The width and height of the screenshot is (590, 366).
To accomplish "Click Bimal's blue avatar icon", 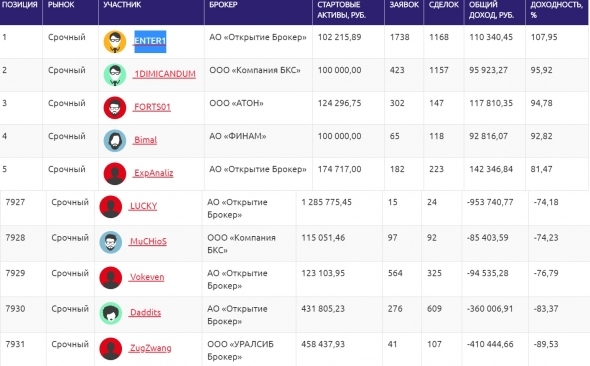I will click(x=115, y=141).
